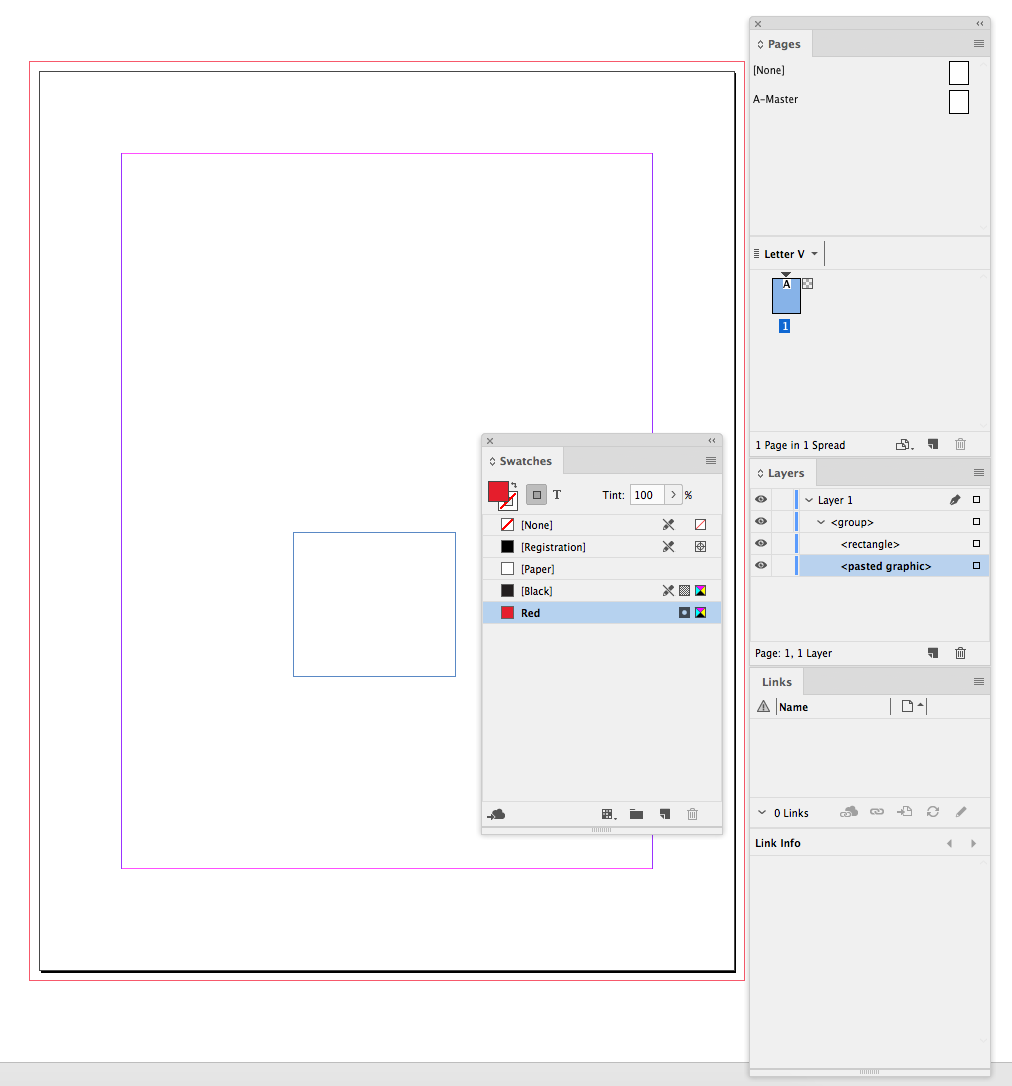Screen dimensions: 1012x1086
Task: Hide the <rectangle> object with its eye toggle
Action: [761, 543]
